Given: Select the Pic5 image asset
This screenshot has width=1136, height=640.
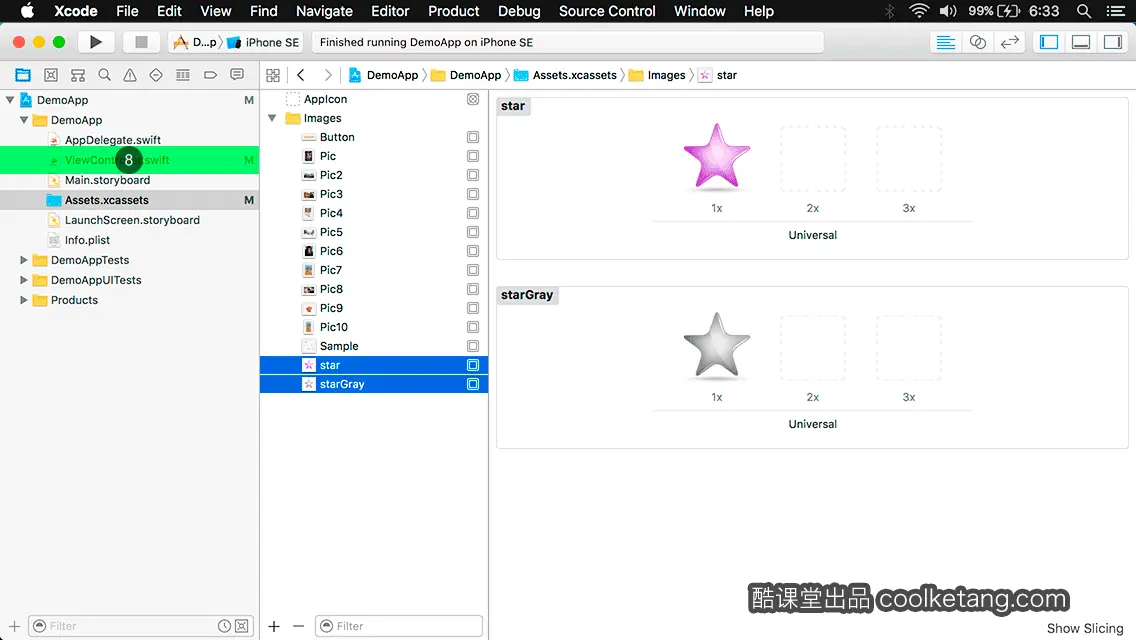Looking at the screenshot, I should coord(374,232).
